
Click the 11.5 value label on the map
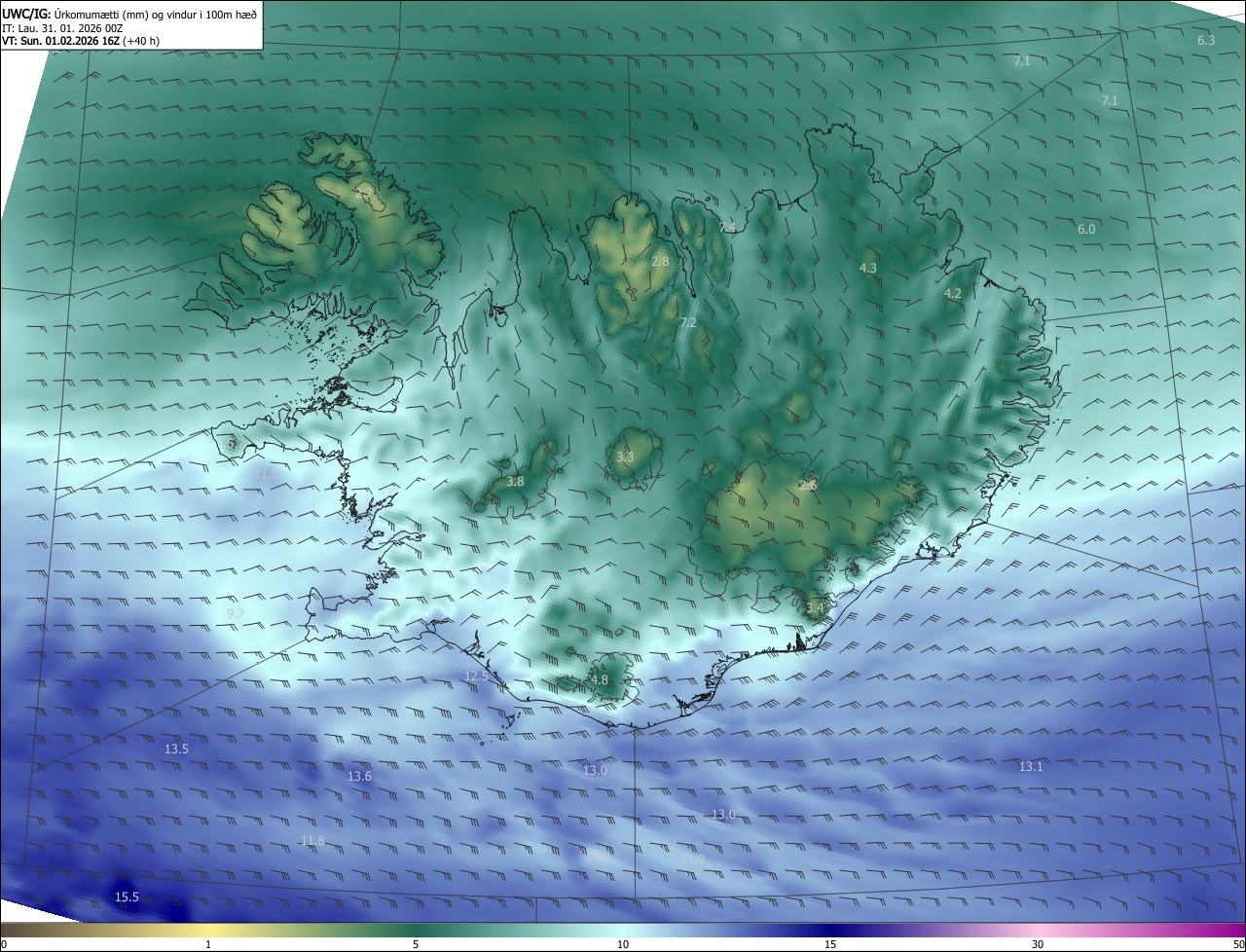(x=265, y=474)
